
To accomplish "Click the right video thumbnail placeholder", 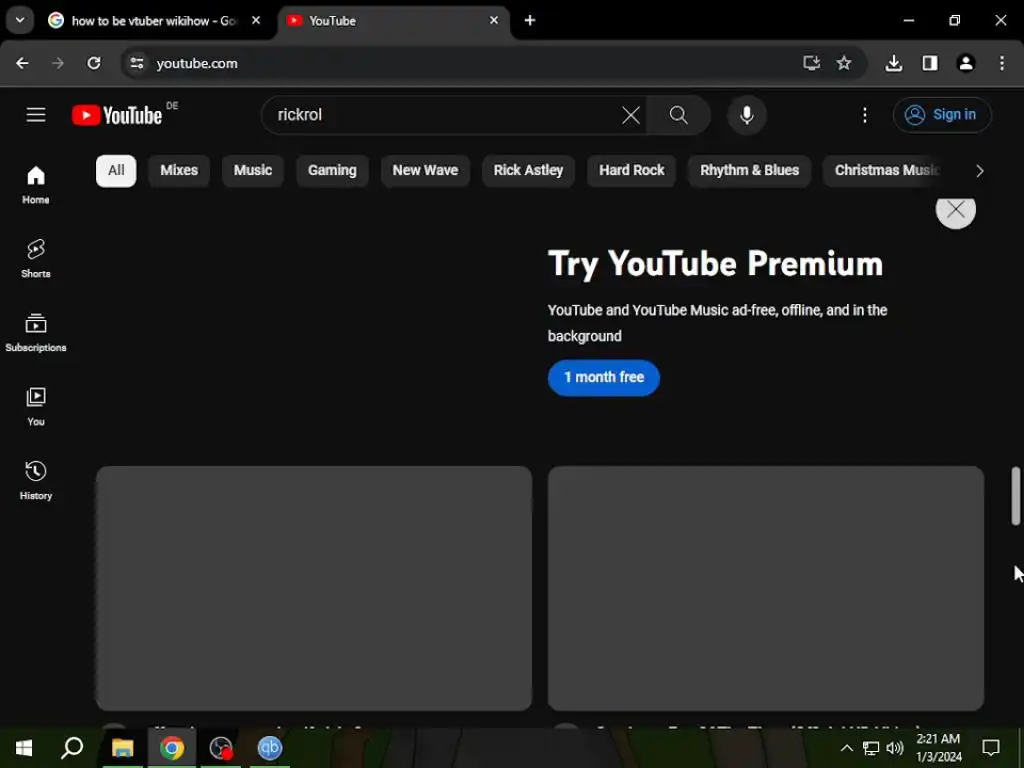I will pos(765,588).
